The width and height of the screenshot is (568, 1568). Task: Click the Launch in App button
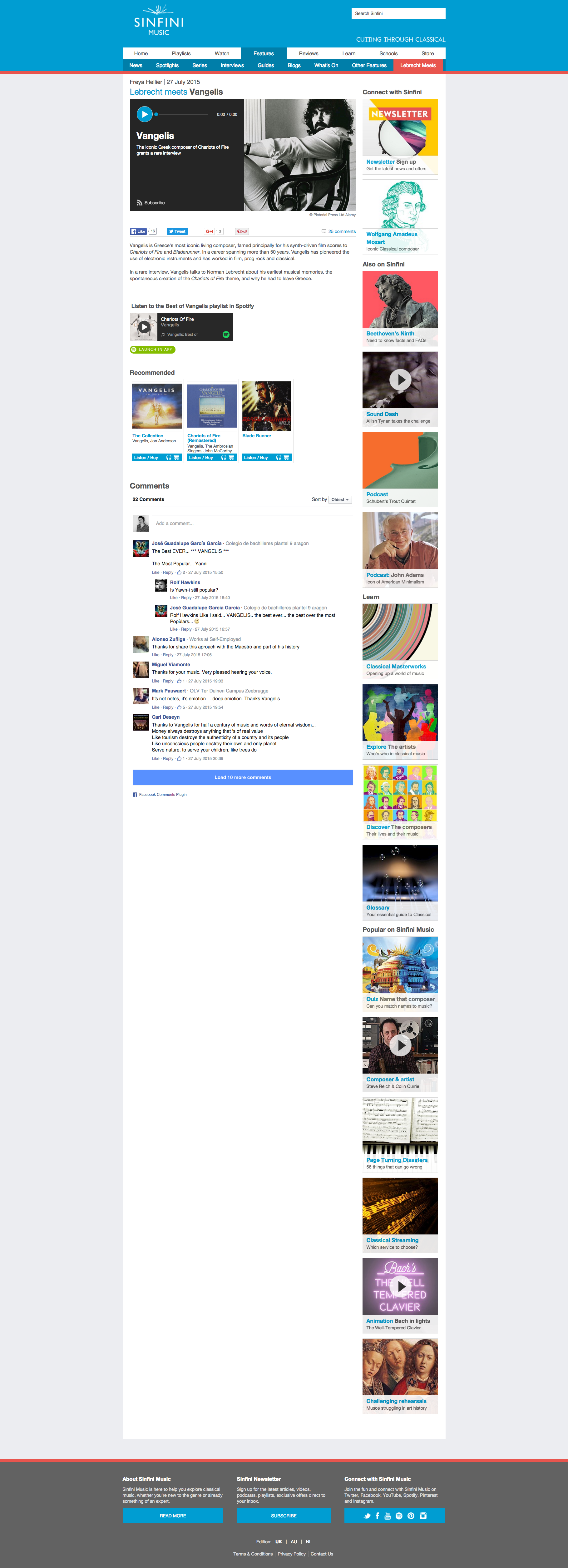pyautogui.click(x=152, y=350)
